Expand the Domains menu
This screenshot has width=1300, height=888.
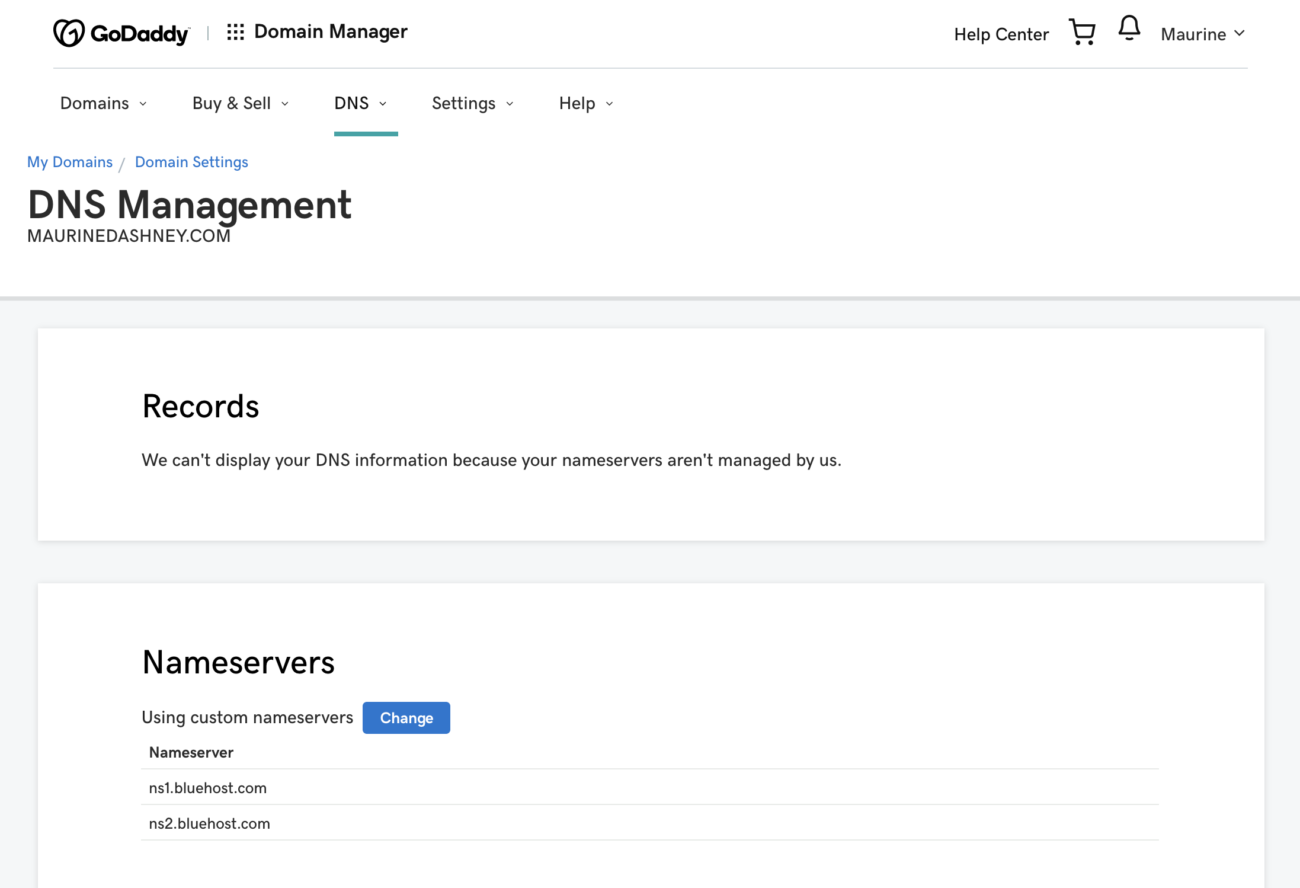point(103,103)
